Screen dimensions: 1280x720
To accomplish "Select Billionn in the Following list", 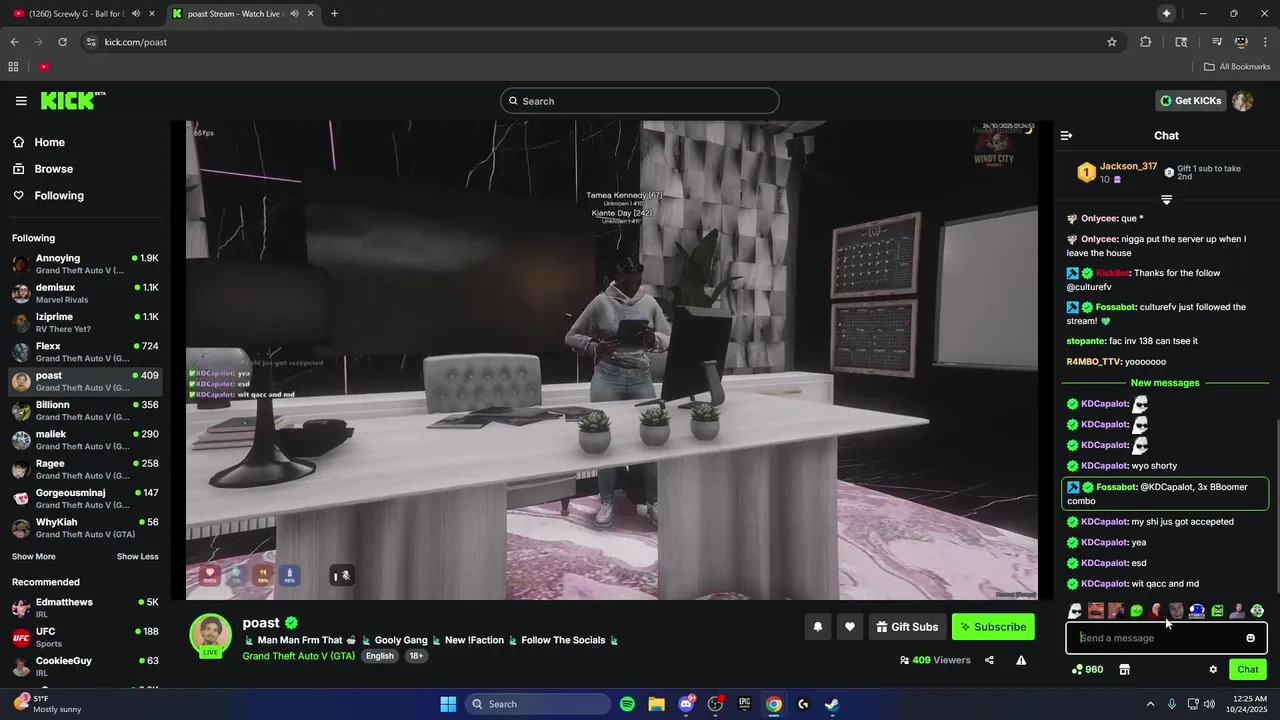I will coord(85,410).
